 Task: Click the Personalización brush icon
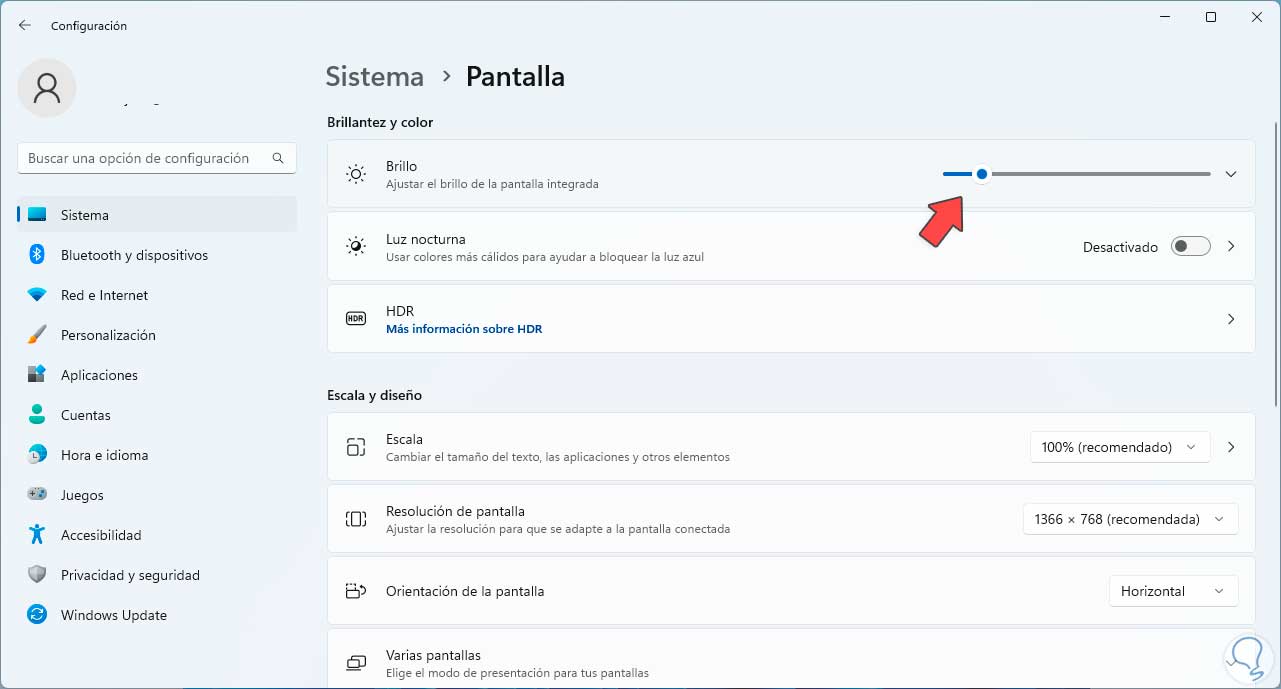pos(37,335)
